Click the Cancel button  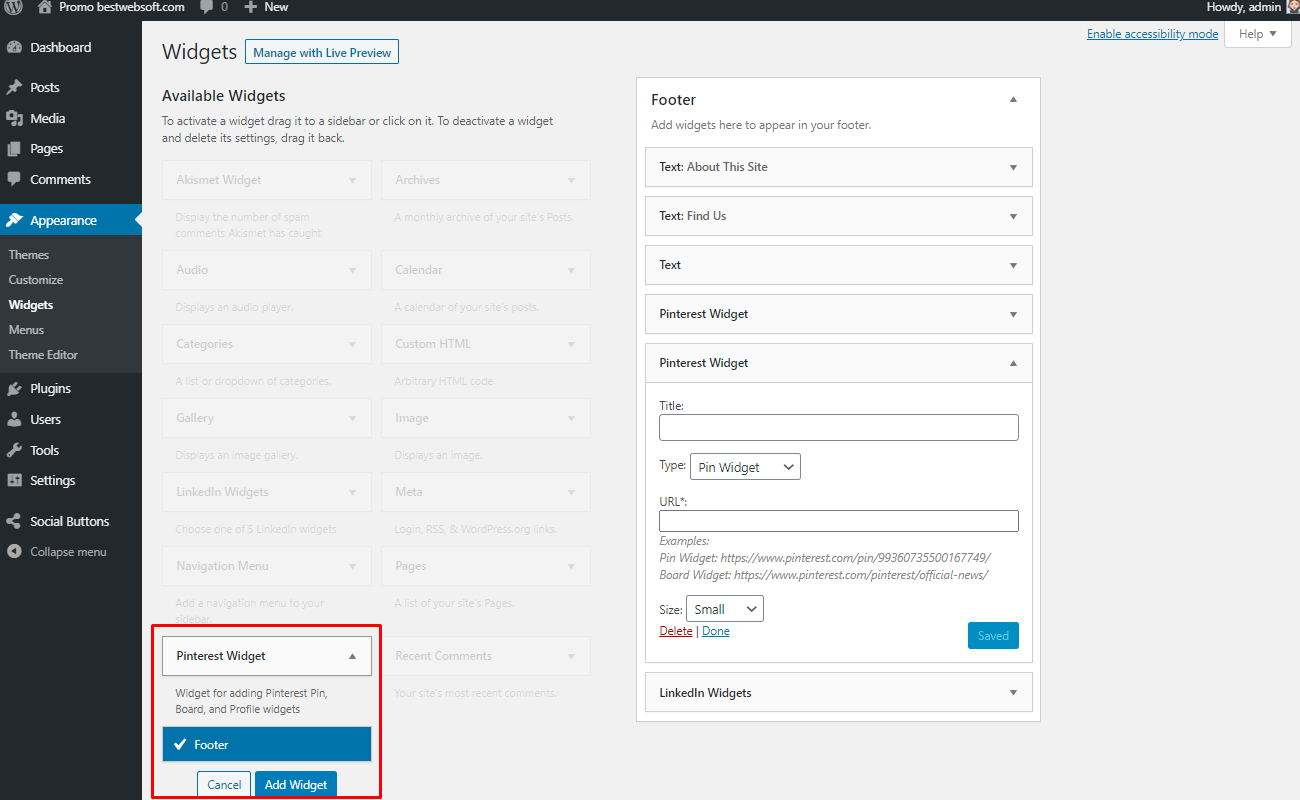coord(224,785)
